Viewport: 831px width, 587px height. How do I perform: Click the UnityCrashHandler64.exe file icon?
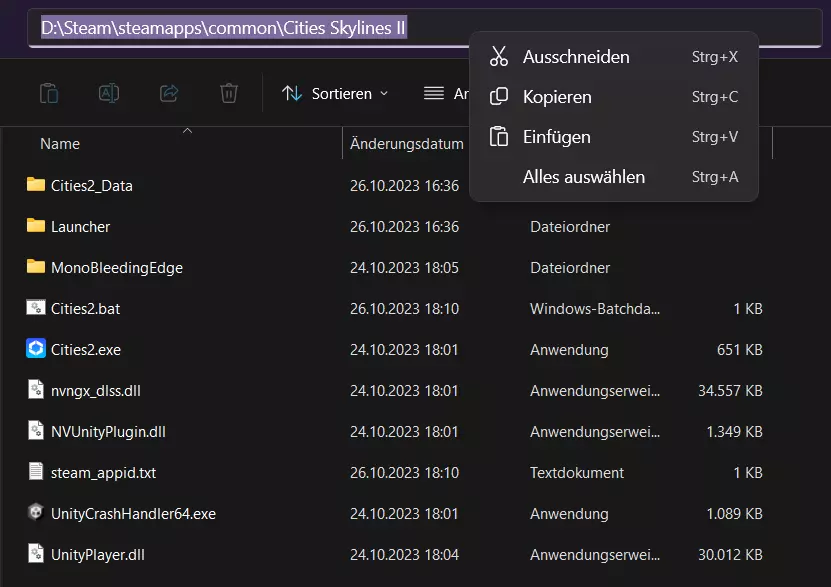click(36, 513)
